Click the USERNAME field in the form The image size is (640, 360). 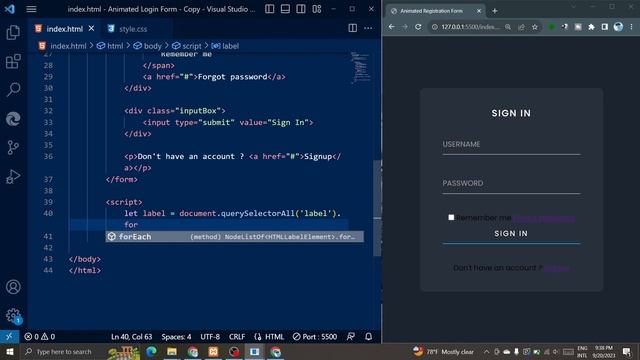[x=511, y=145]
